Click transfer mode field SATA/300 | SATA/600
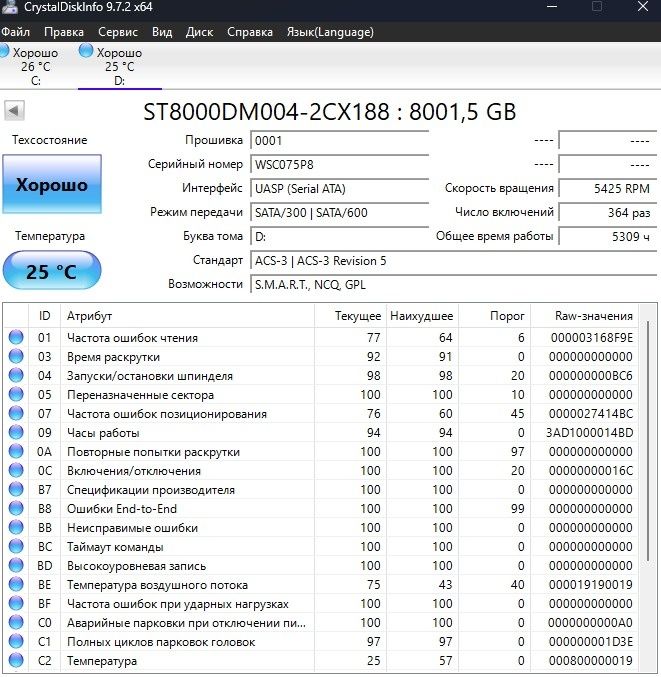This screenshot has width=661, height=677. pyautogui.click(x=339, y=212)
